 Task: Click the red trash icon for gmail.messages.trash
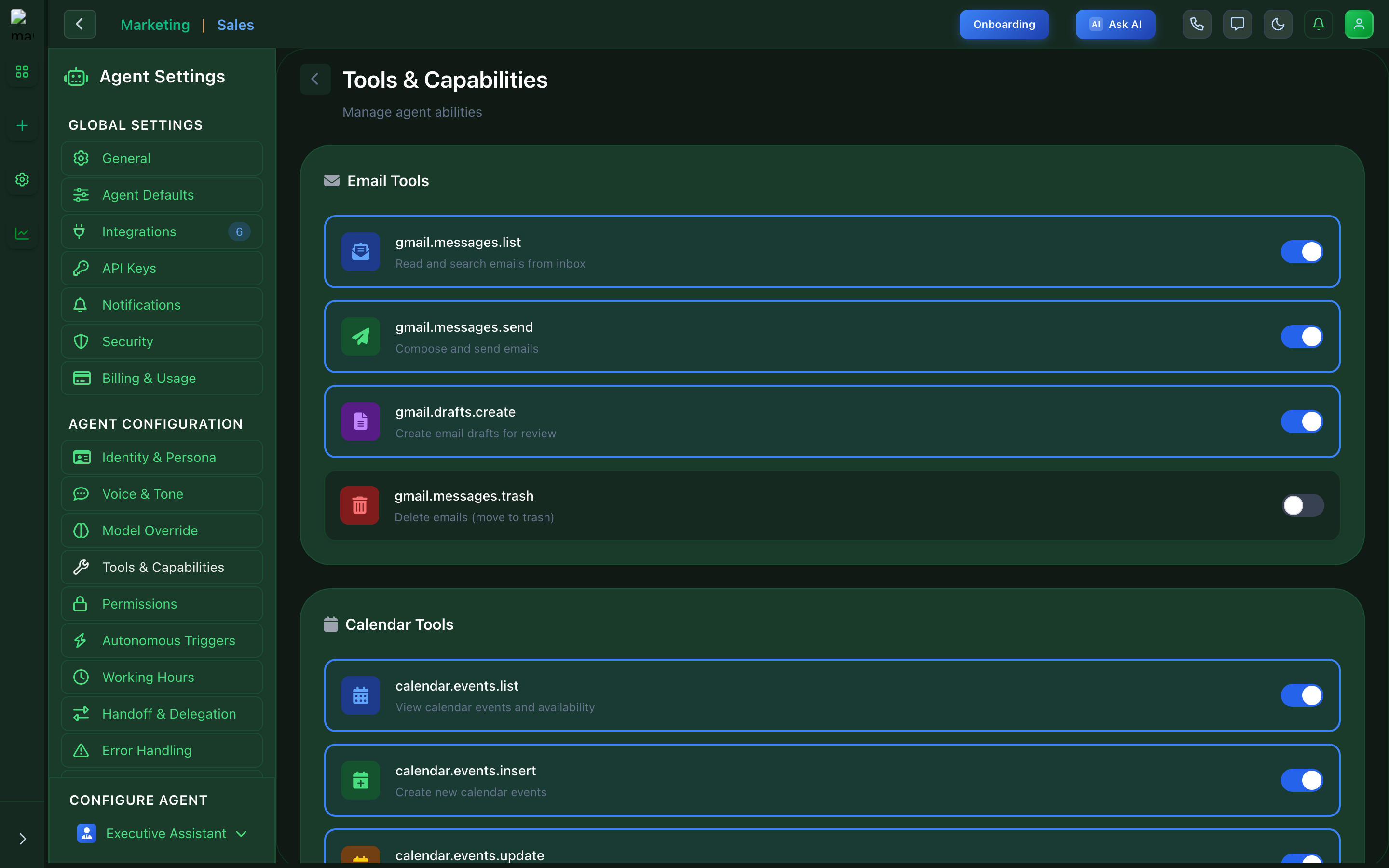click(x=359, y=505)
